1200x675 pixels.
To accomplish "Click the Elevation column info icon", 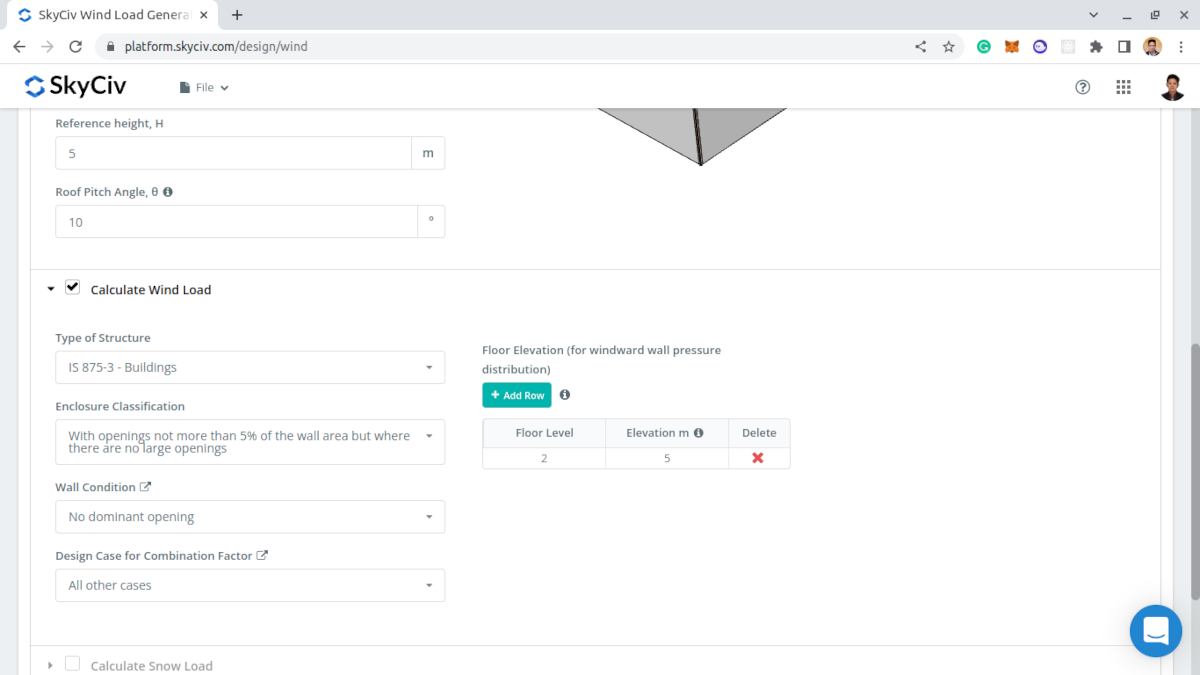I will click(698, 433).
